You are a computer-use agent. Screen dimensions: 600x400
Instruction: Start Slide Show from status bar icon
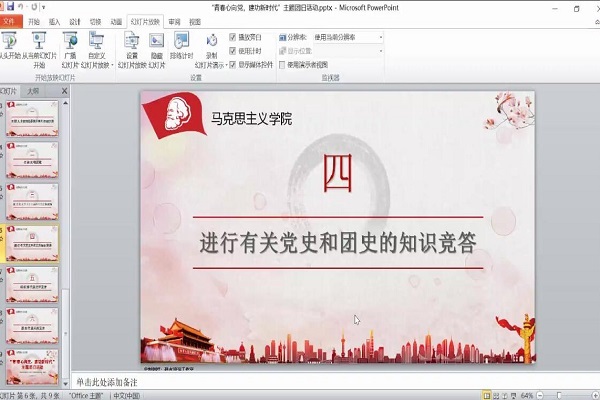[x=514, y=395]
